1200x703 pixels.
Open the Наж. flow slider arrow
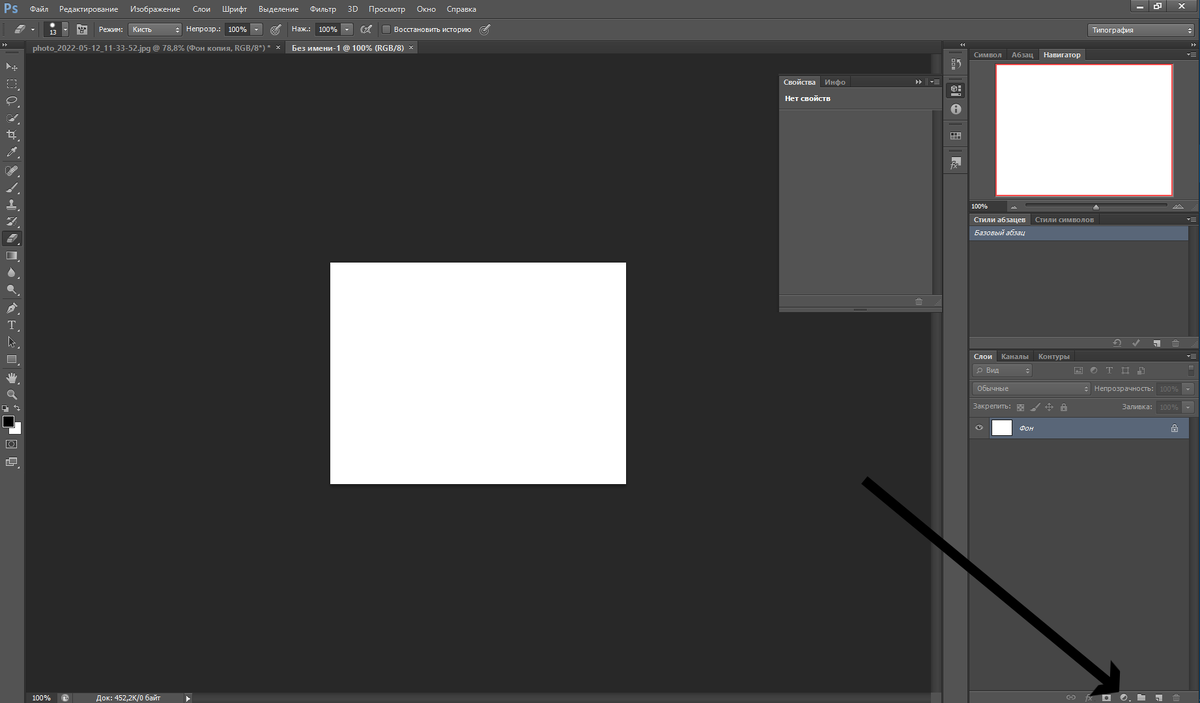[x=347, y=30]
